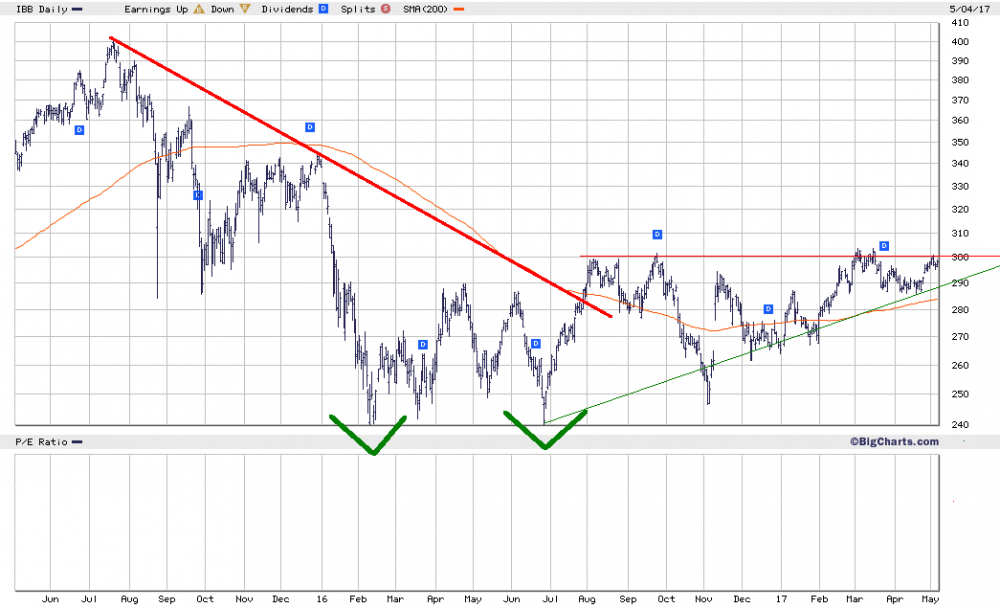Click the Feb label right after 16
Screen dimensions: 1000x608
tap(358, 599)
